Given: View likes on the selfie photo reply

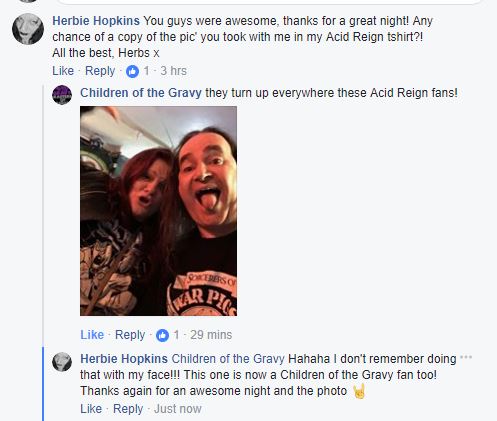Looking at the screenshot, I should pyautogui.click(x=168, y=335).
